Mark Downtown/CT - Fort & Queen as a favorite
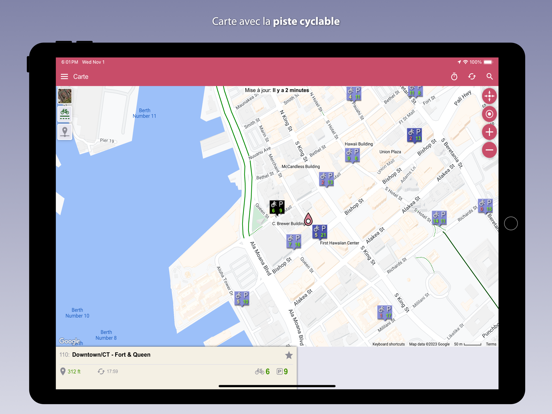Image resolution: width=552 pixels, height=414 pixels. click(289, 356)
